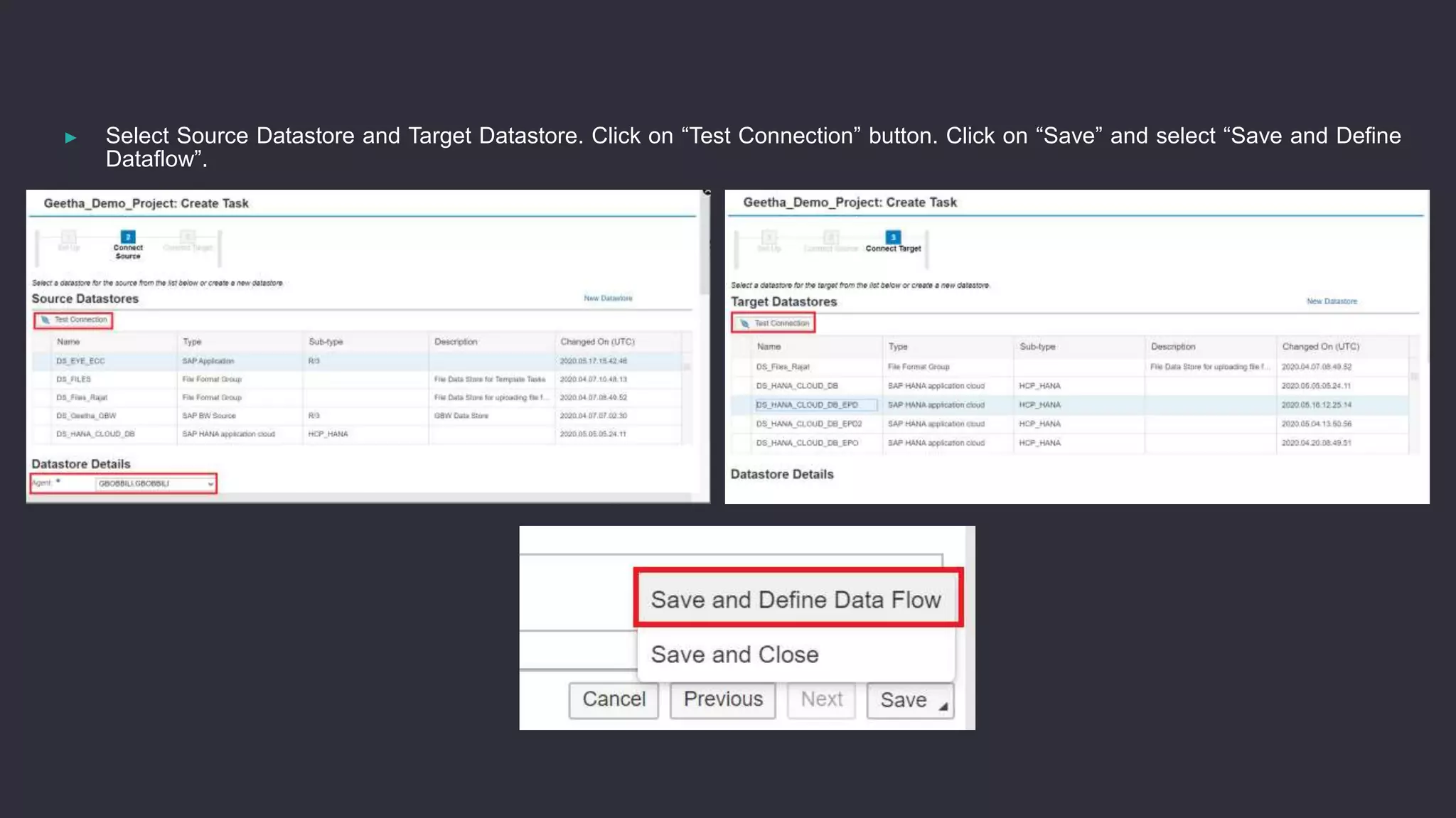
Task: Select Save and Define Data Flow
Action: click(x=796, y=599)
